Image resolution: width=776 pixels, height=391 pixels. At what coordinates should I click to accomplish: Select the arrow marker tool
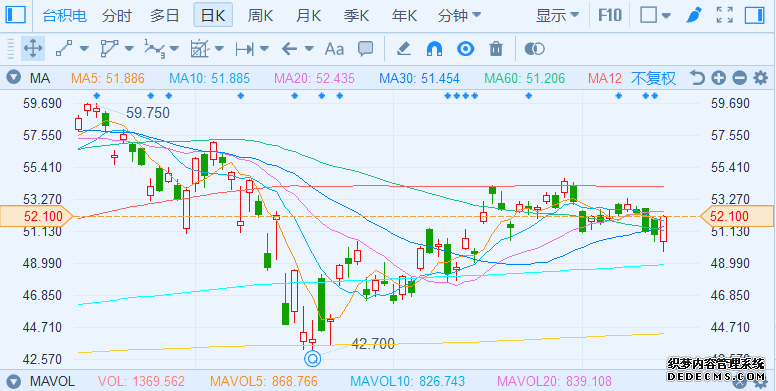pyautogui.click(x=289, y=49)
